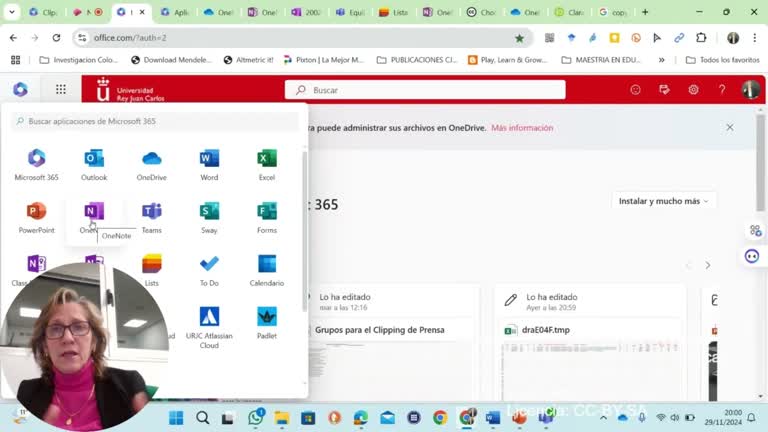This screenshot has height=432, width=768.
Task: Open the Sway app
Action: click(x=209, y=217)
